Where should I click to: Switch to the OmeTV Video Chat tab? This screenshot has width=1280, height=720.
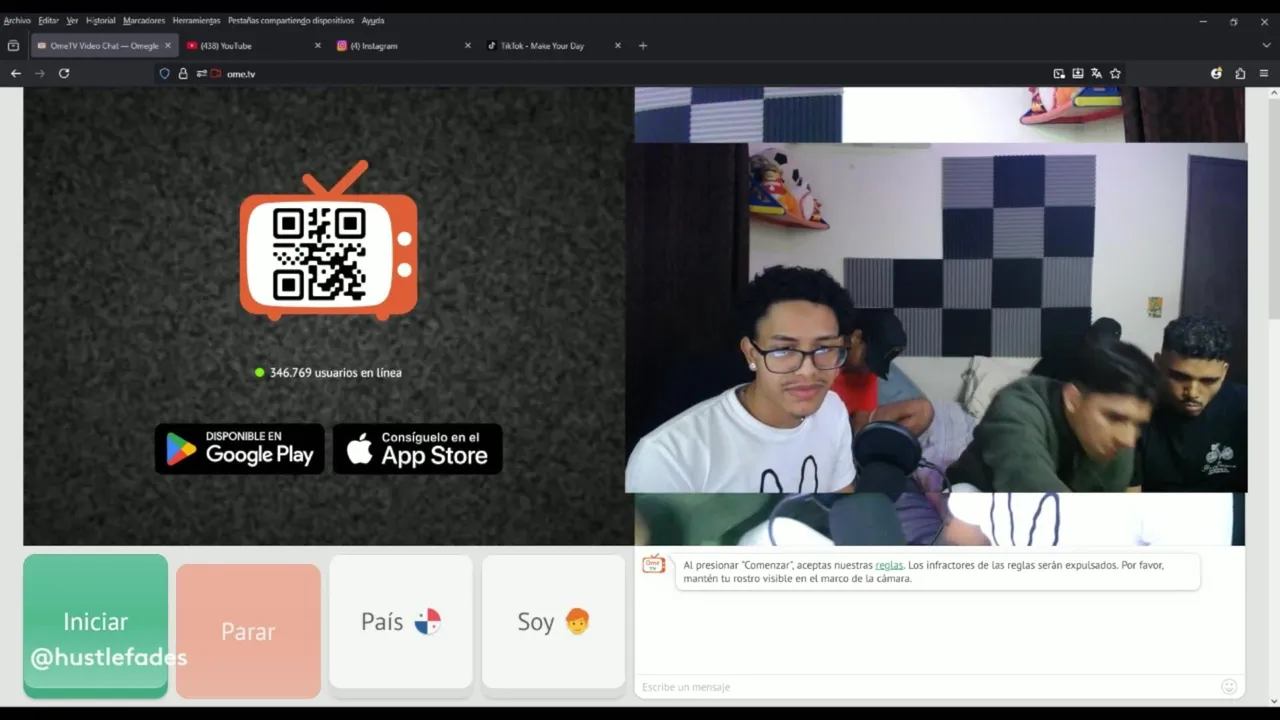(104, 45)
